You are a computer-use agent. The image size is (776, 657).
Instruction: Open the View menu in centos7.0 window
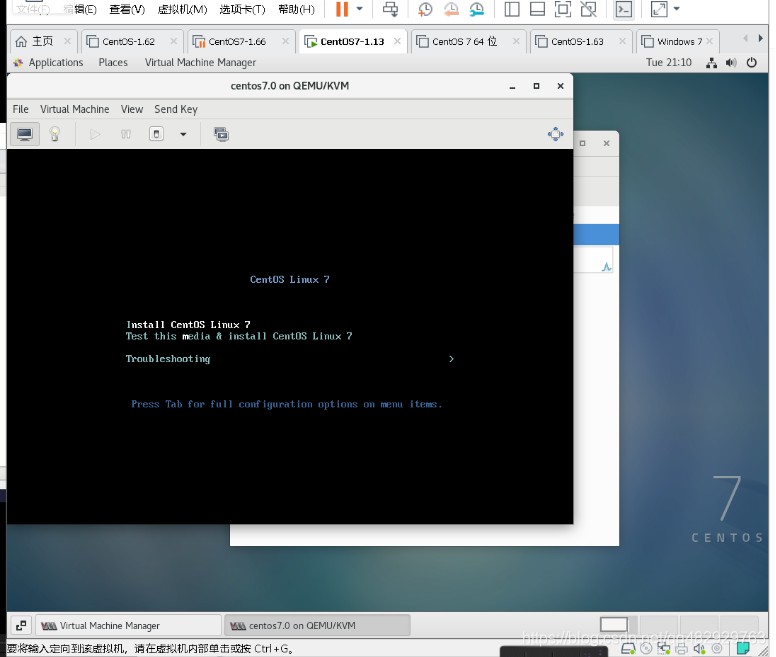point(132,109)
